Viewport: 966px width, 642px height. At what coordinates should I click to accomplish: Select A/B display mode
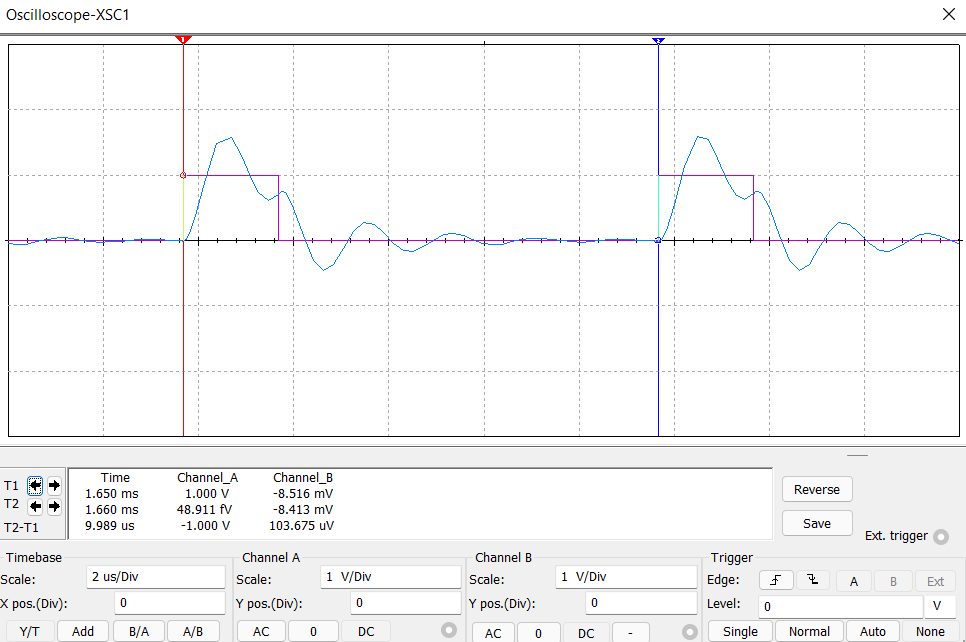click(193, 632)
